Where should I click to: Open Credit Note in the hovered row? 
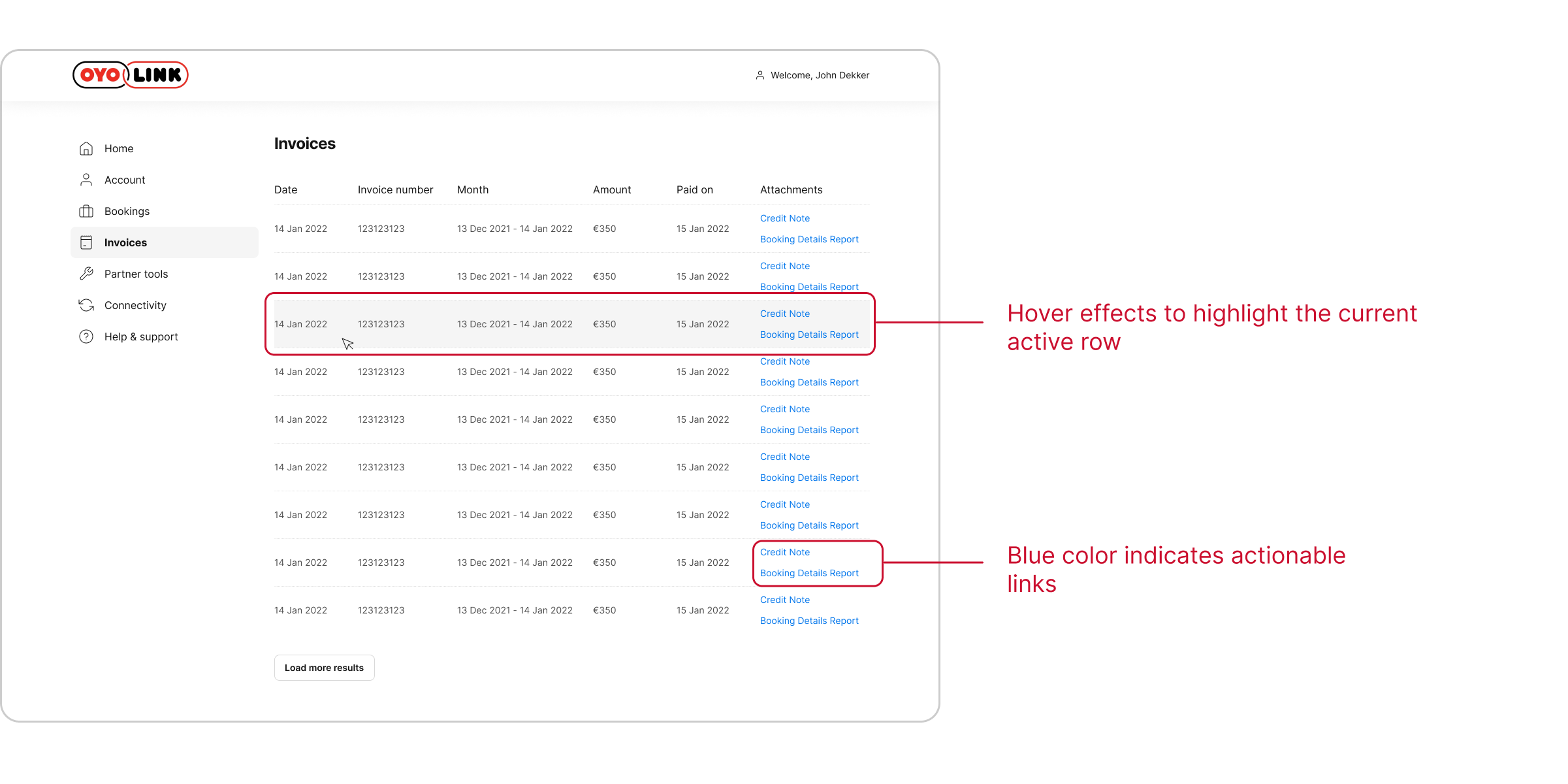tap(784, 314)
